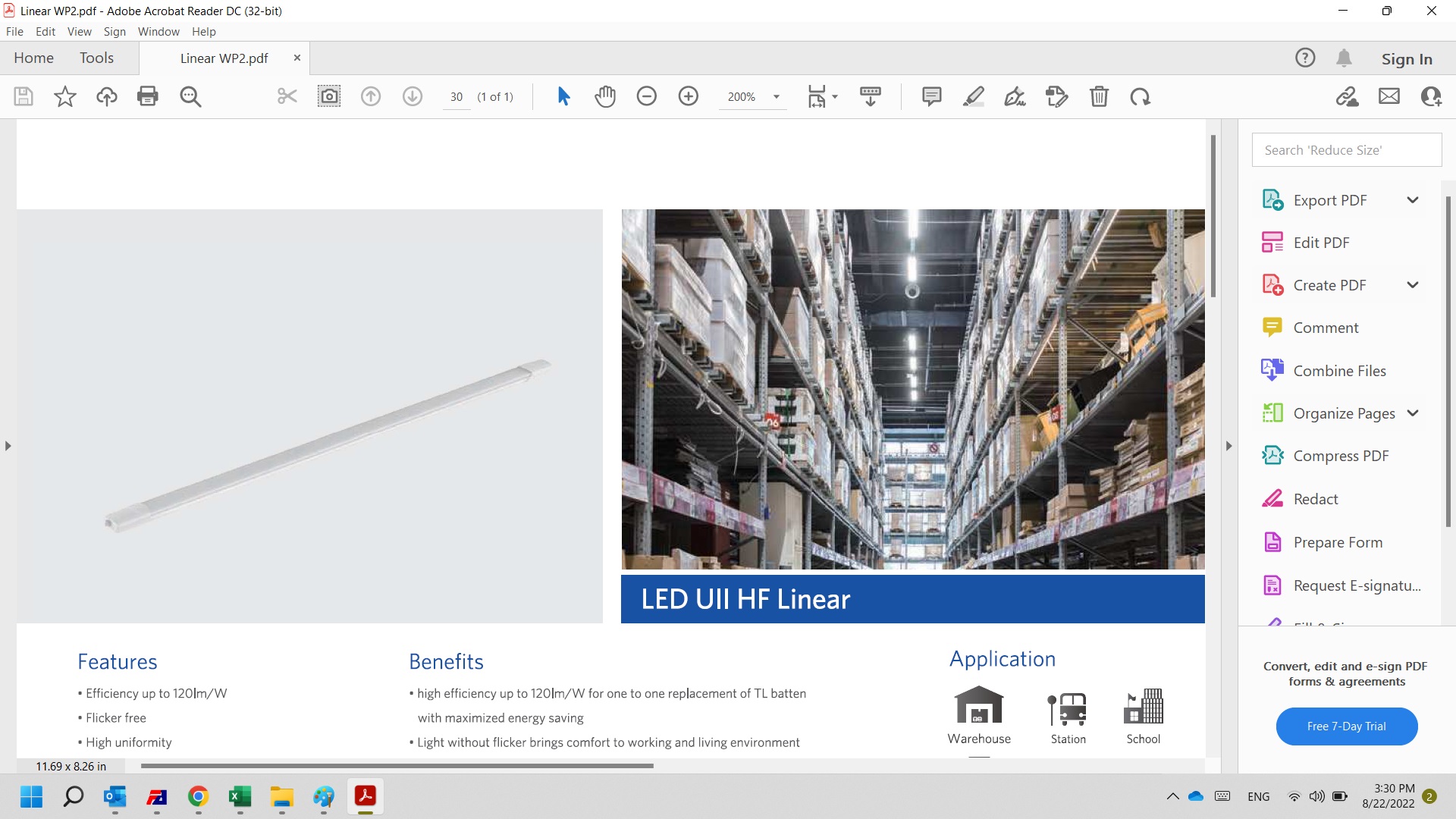Select the highlighter pen tool
Image resolution: width=1456 pixels, height=819 pixels.
coord(974,96)
